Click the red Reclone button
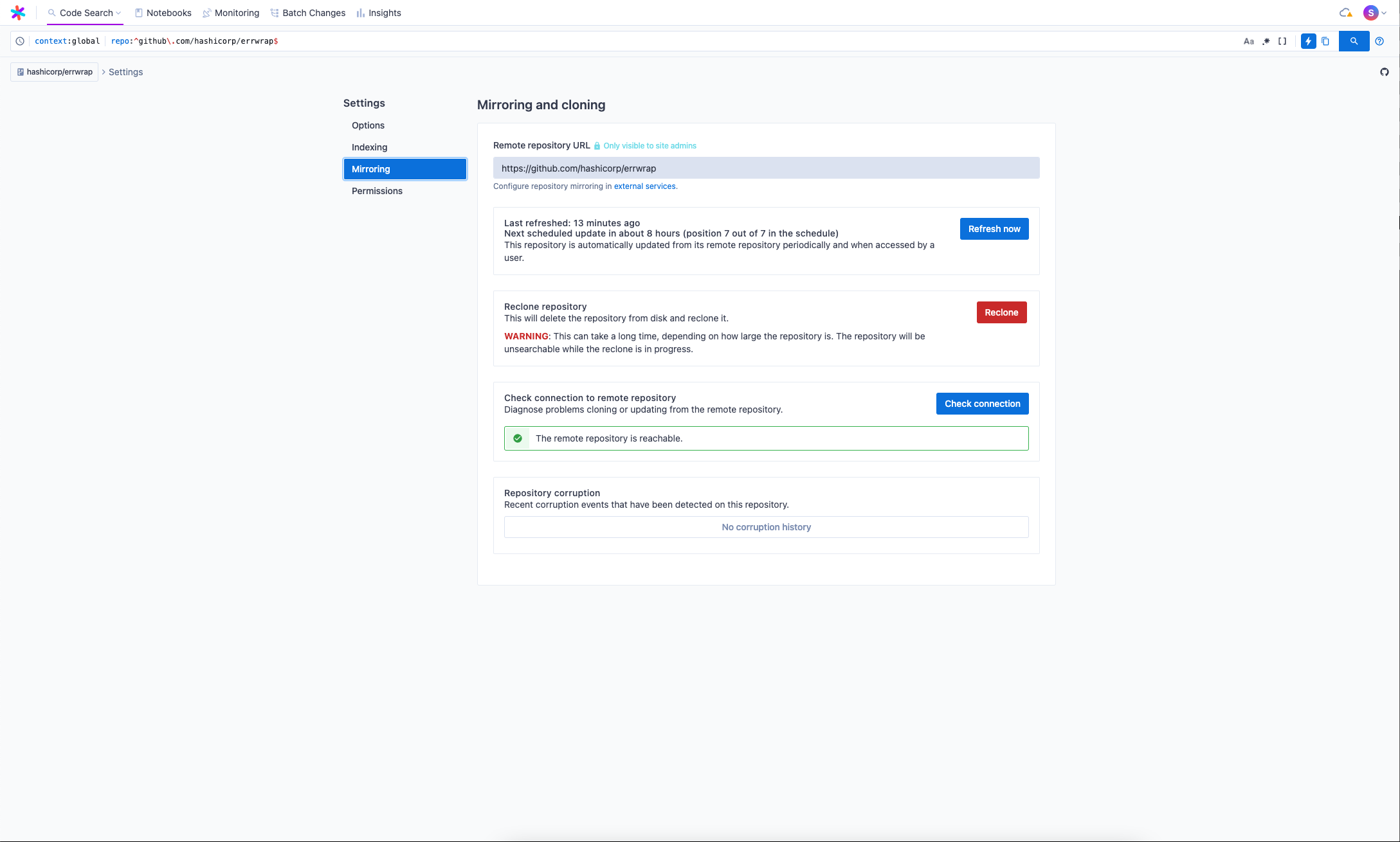The height and width of the screenshot is (842, 1400). pos(1001,312)
